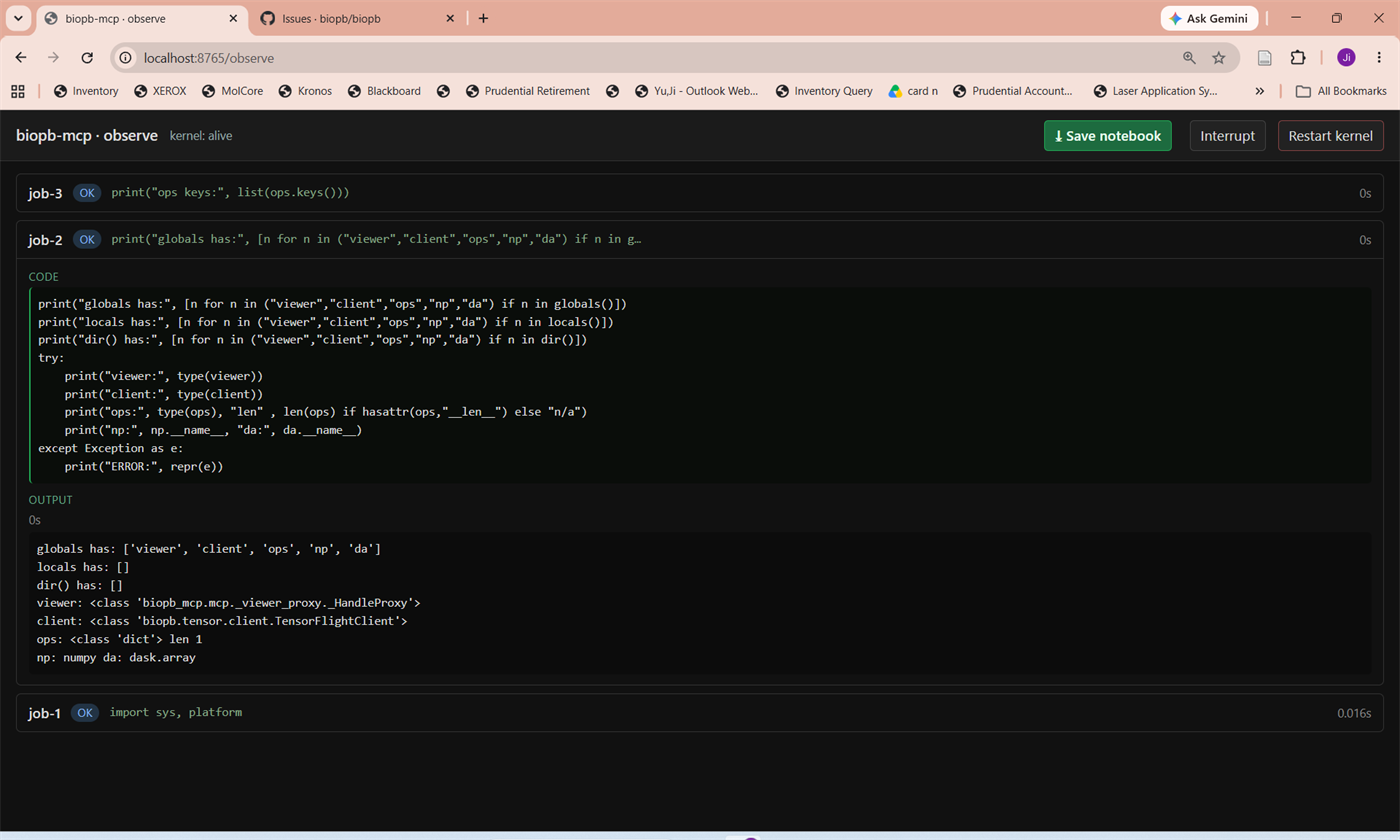Click the 'locals has: []' output line
Screen dimensions: 1400x840
83,567
